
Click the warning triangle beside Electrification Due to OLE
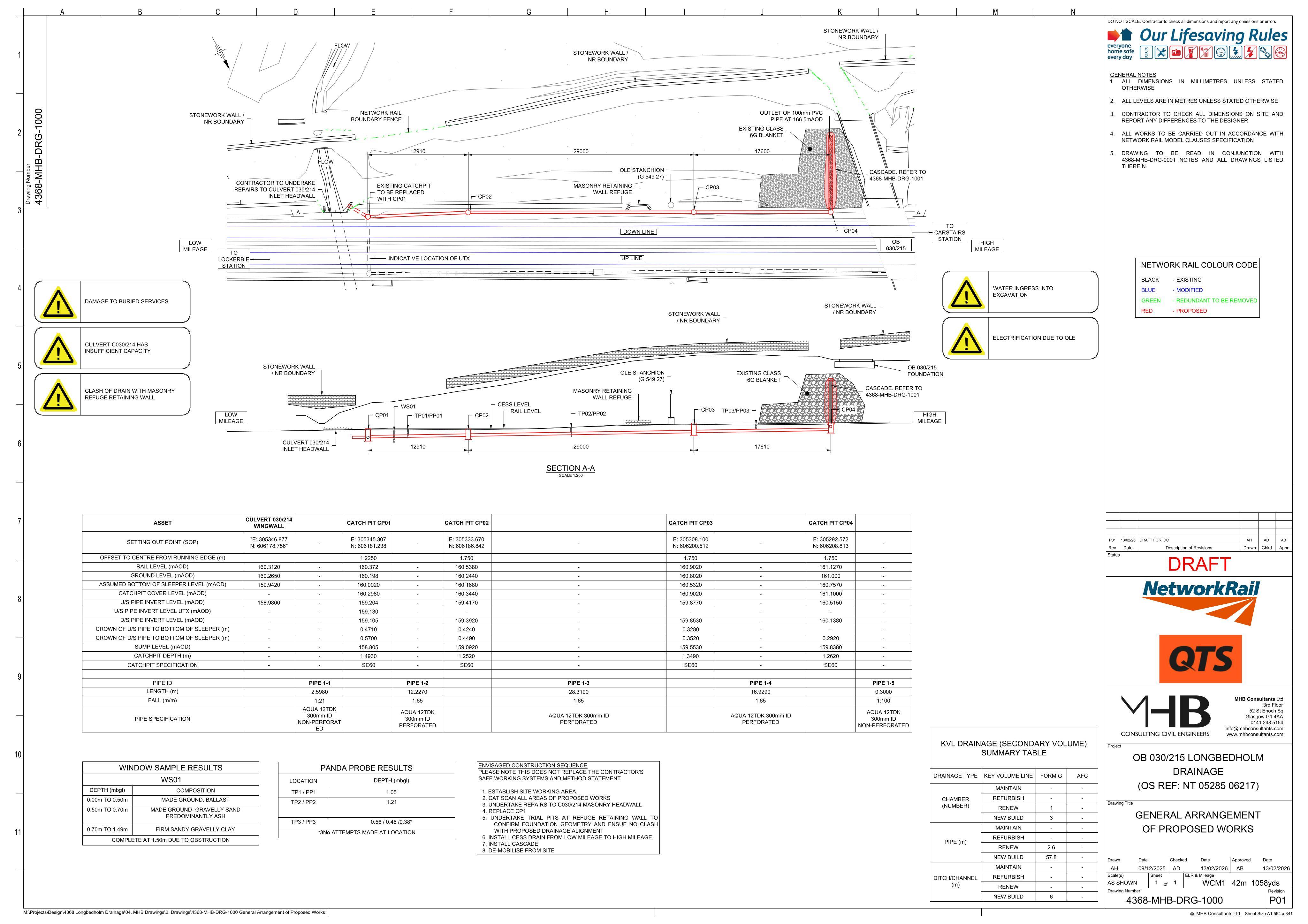click(966, 339)
